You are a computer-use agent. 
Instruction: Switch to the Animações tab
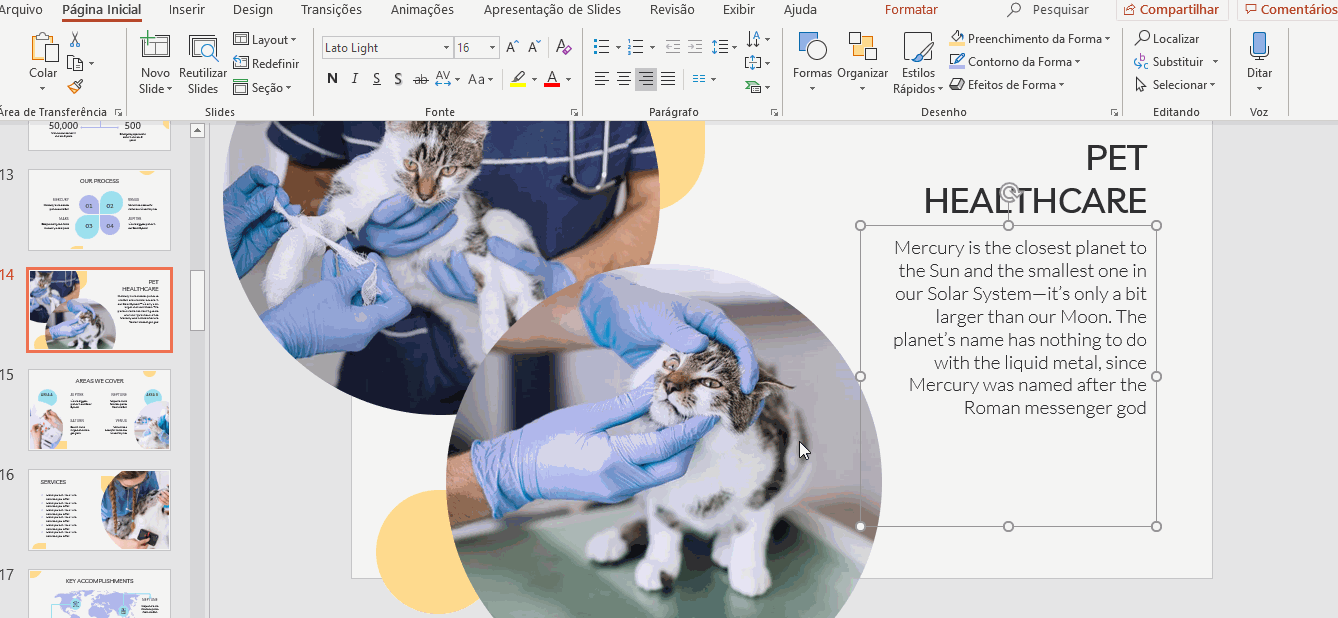(x=422, y=10)
